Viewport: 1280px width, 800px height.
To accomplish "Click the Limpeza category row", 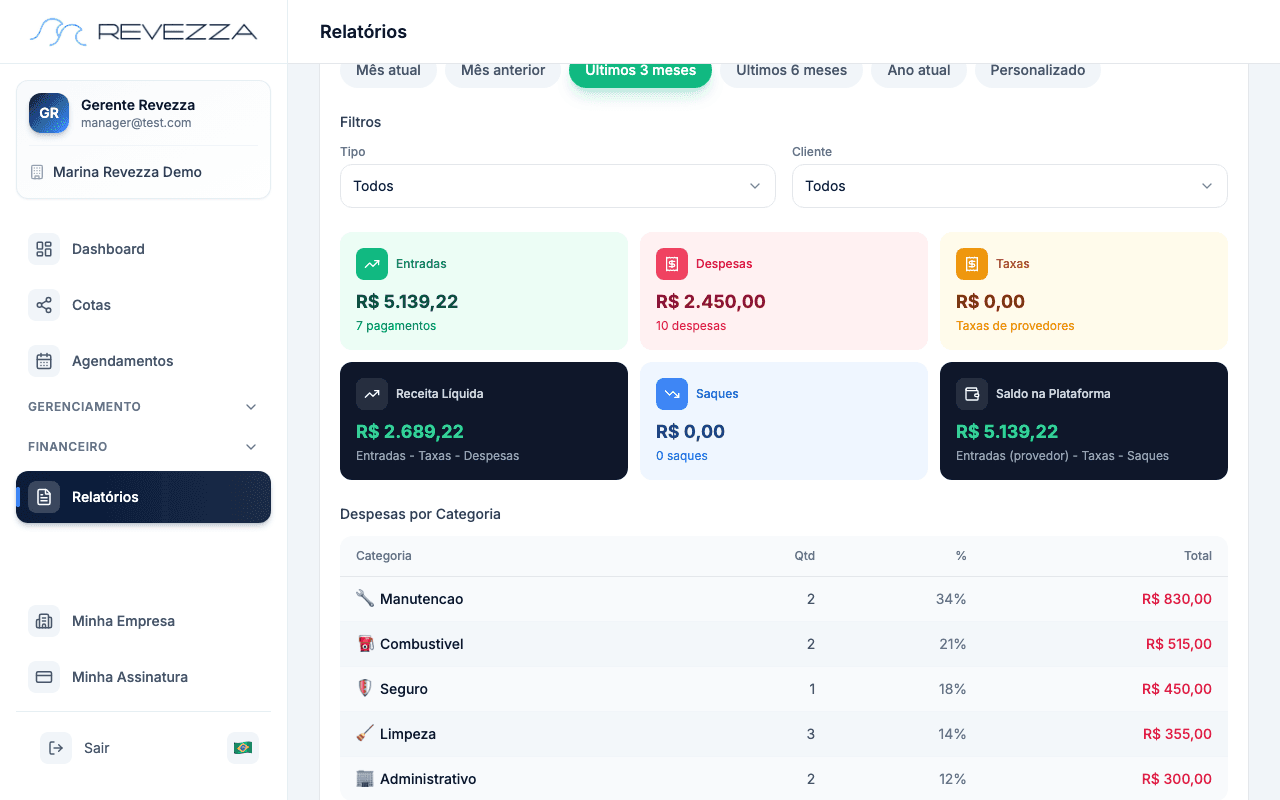I will (784, 734).
